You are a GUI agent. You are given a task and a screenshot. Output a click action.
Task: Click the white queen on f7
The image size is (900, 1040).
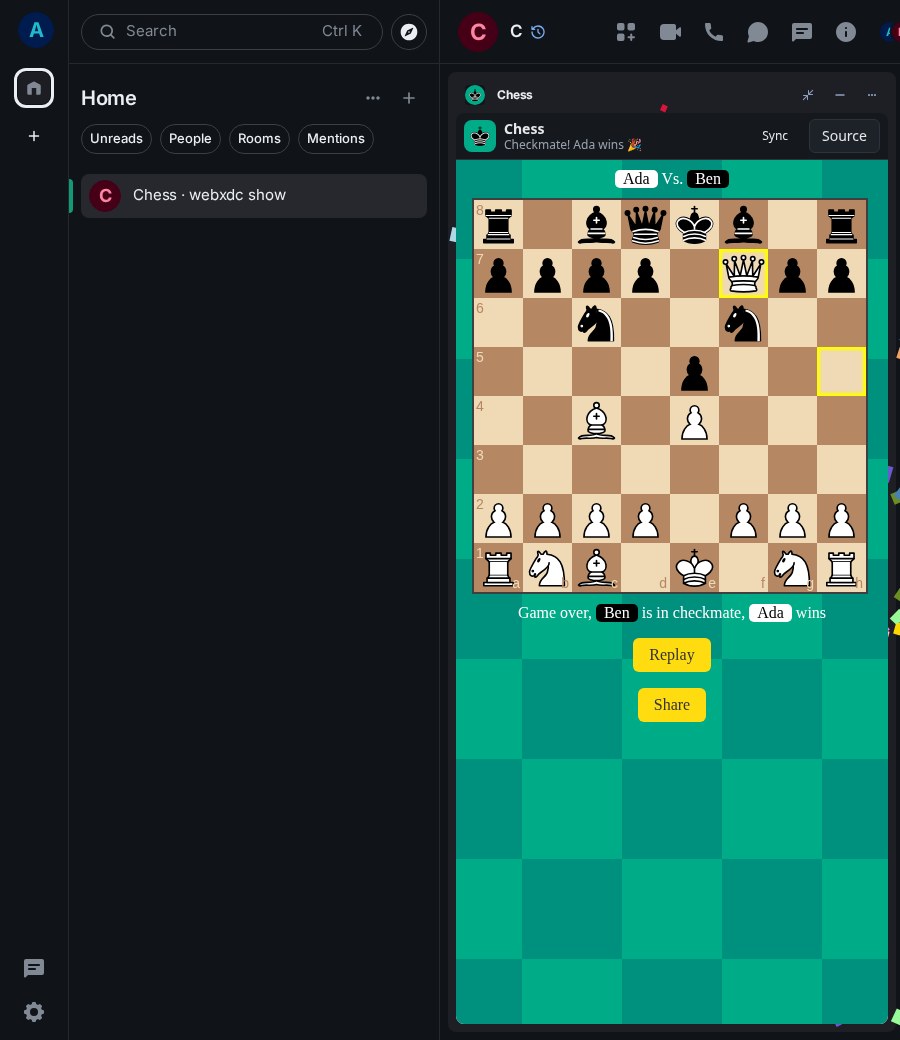(743, 274)
